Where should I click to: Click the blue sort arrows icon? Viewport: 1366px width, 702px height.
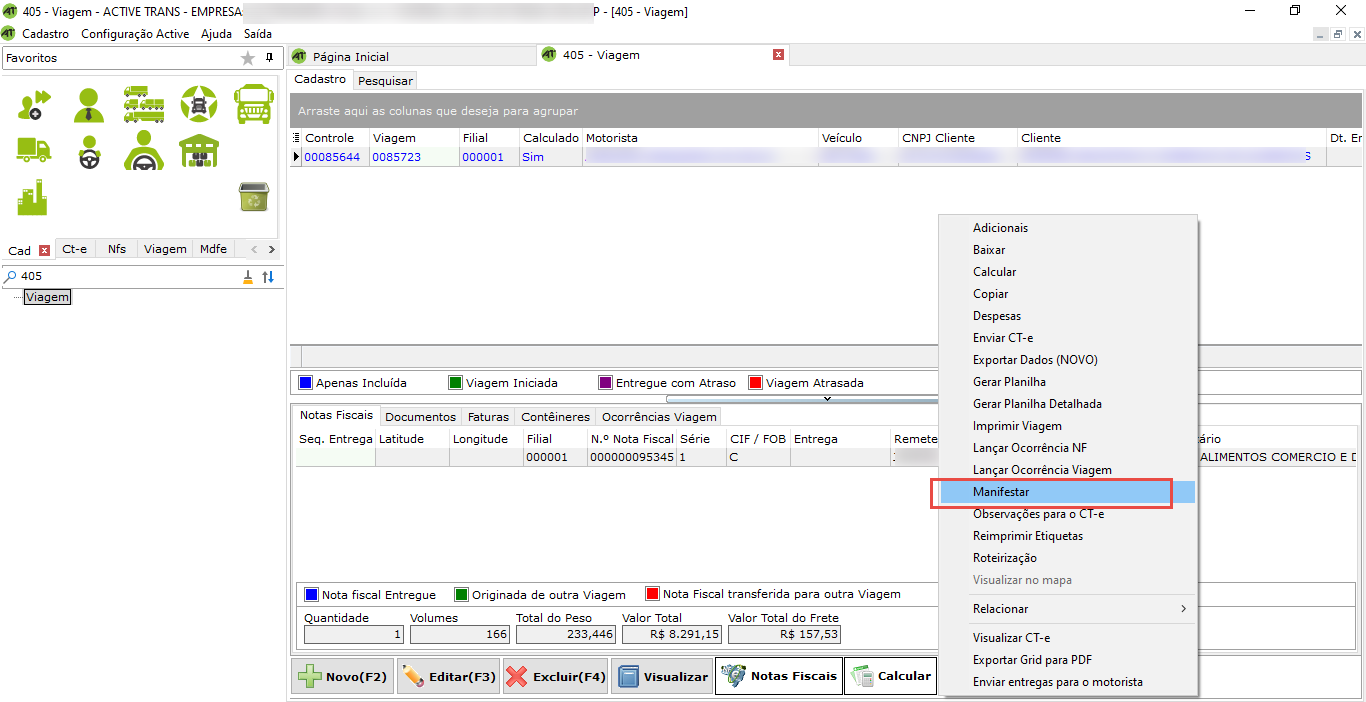[x=268, y=277]
